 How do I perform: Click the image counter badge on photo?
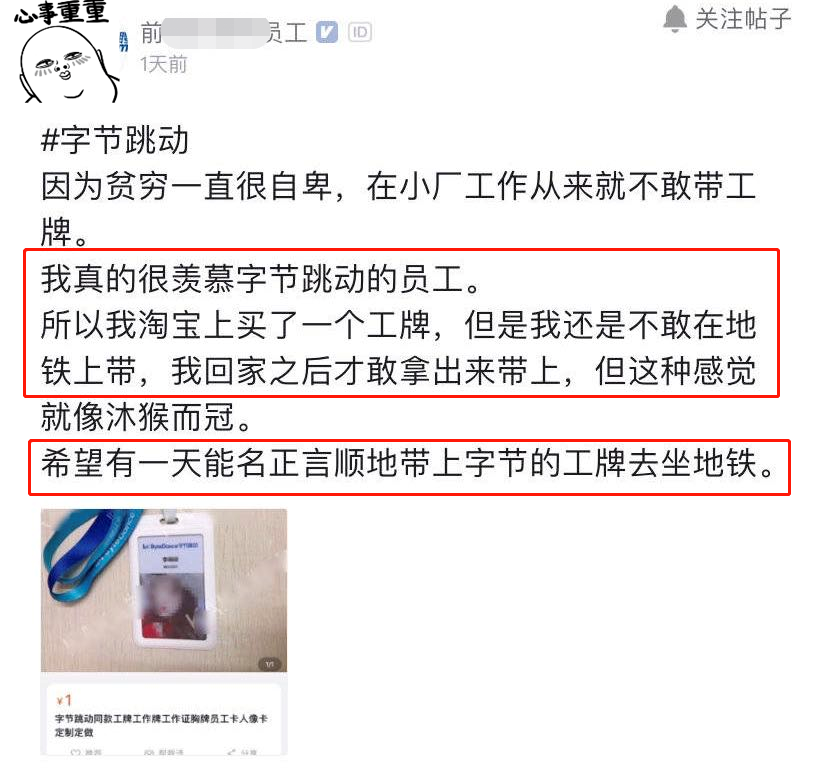(270, 664)
